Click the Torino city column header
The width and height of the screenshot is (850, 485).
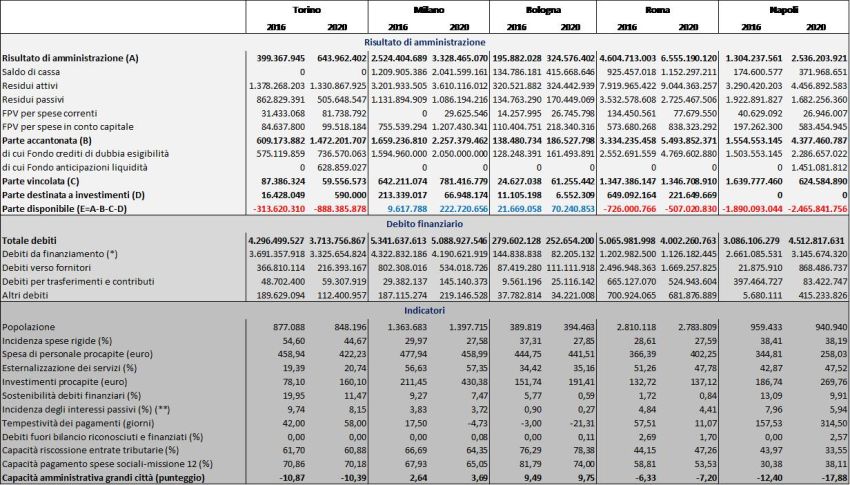[307, 8]
